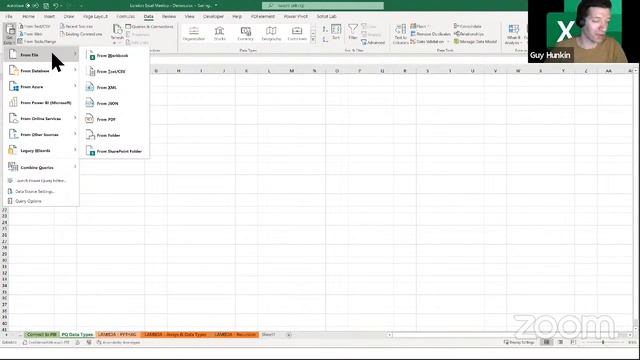
Task: Expand the Combine Queries submenu
Action: coord(42,167)
